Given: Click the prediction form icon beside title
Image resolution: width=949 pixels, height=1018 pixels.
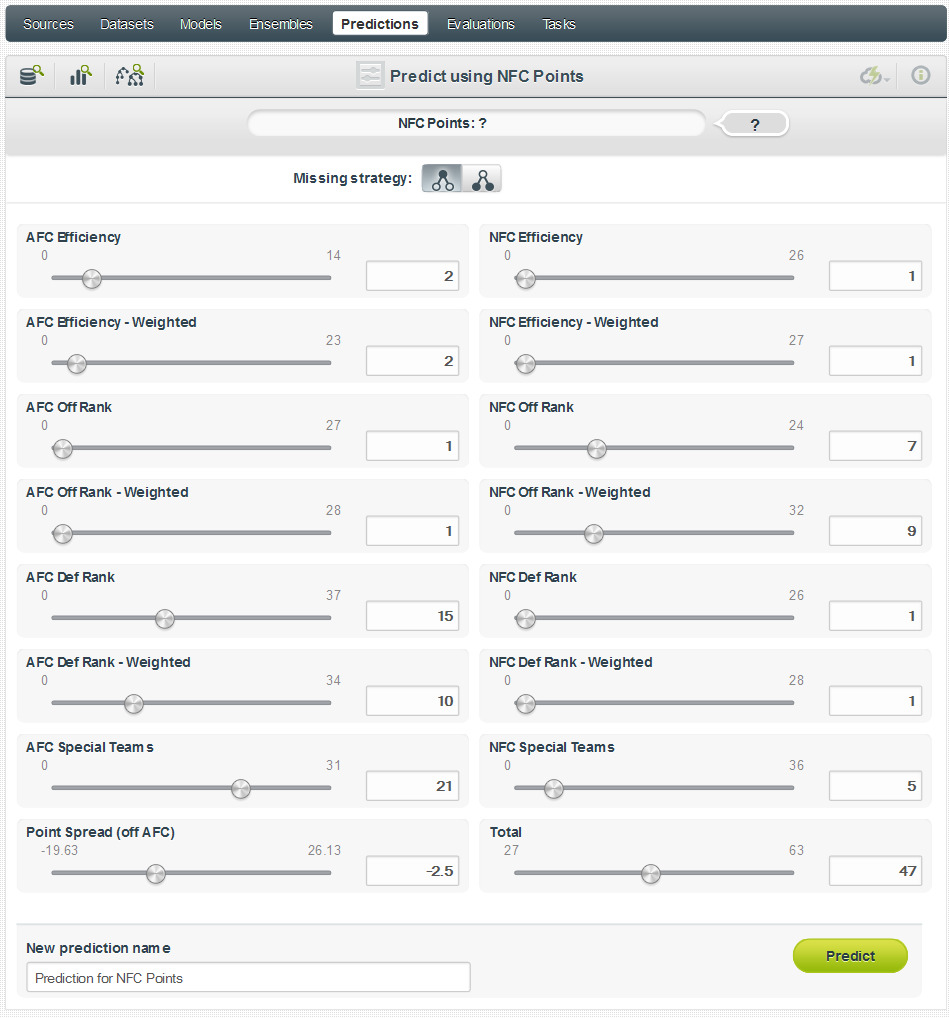Looking at the screenshot, I should coord(370,76).
